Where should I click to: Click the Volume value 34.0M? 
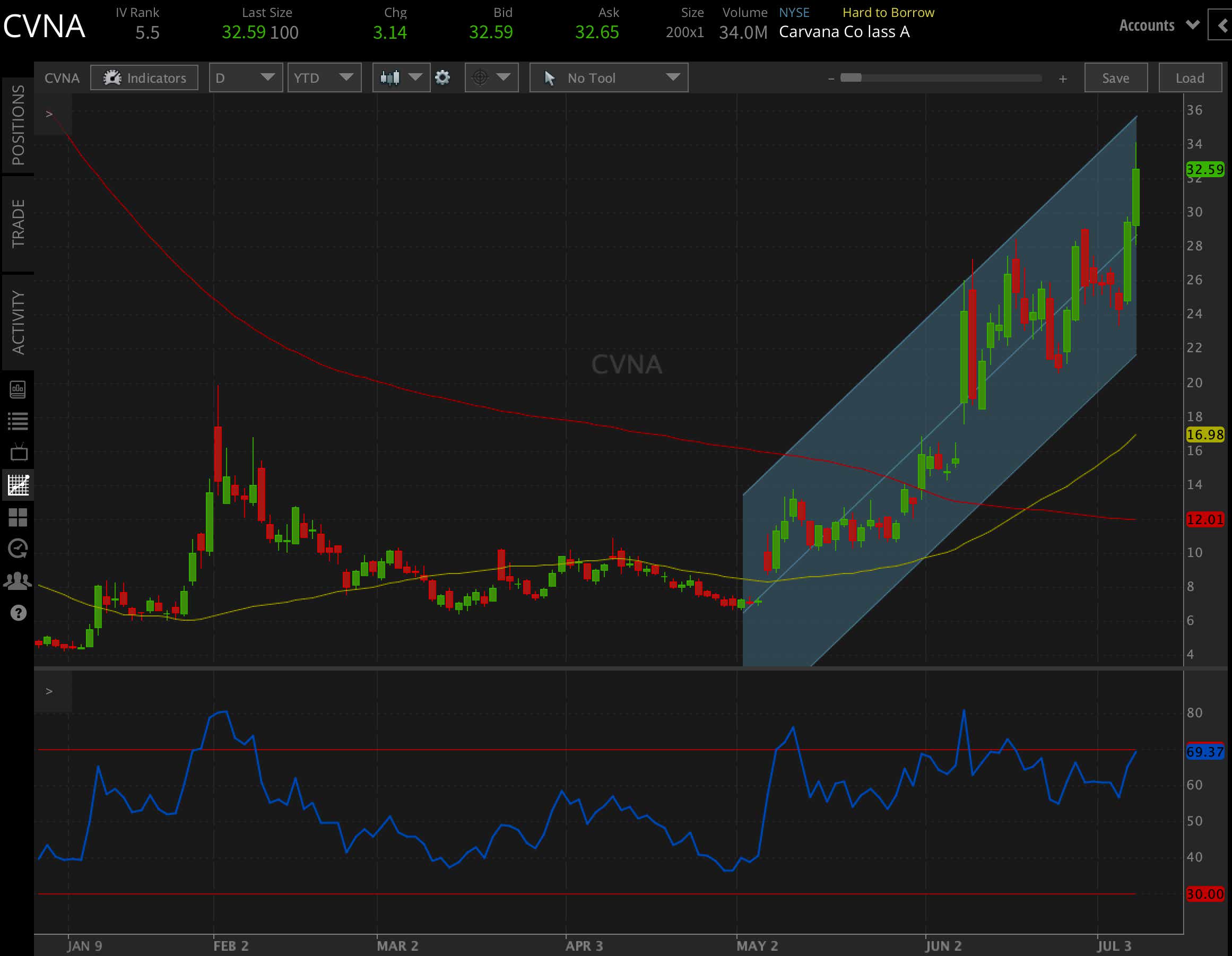(743, 33)
